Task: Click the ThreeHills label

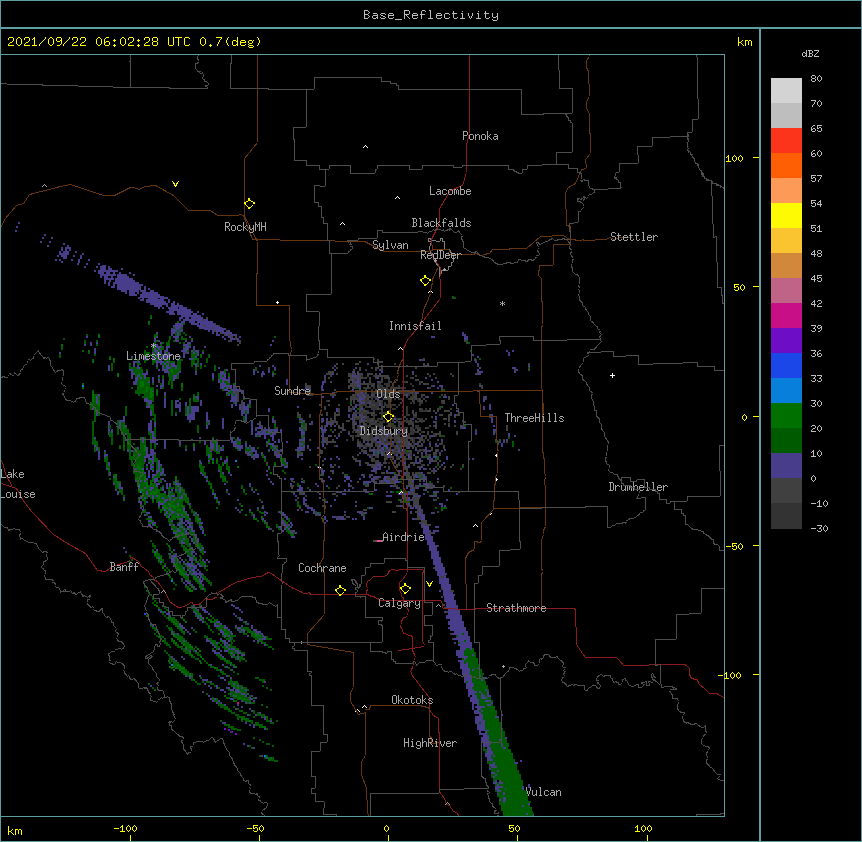Action: coord(534,418)
